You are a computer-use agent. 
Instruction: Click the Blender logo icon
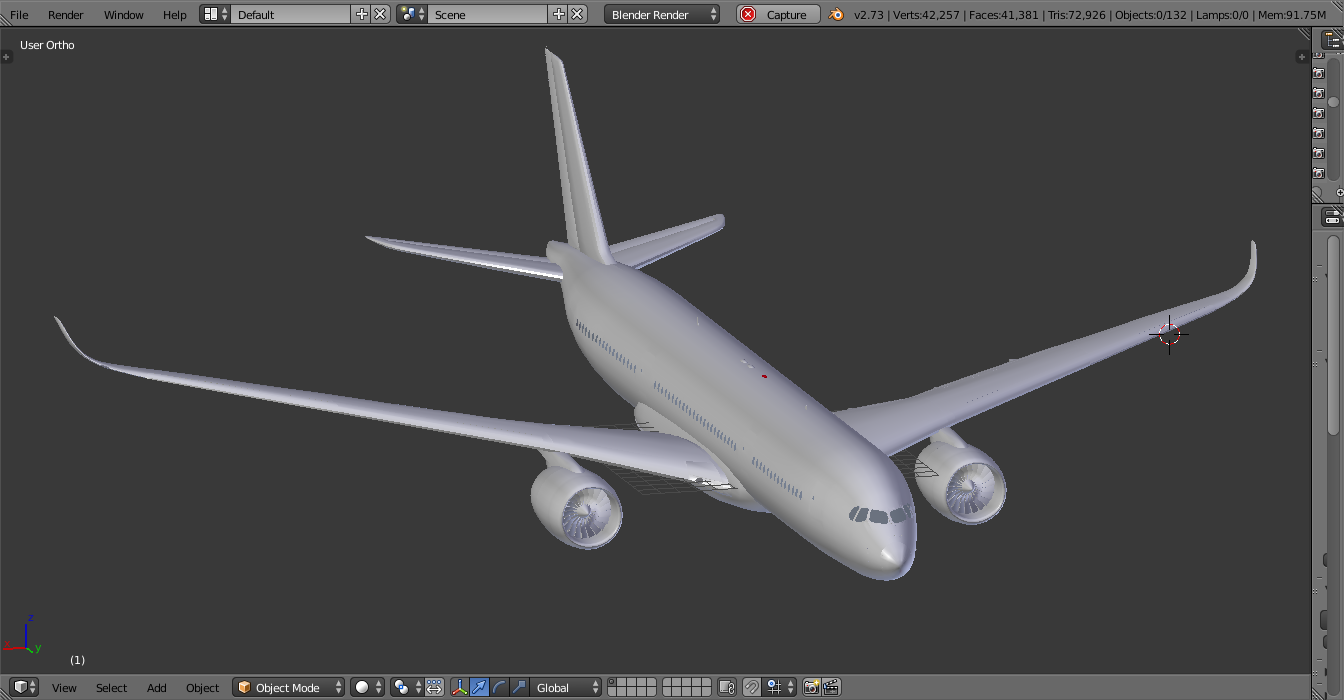click(836, 14)
